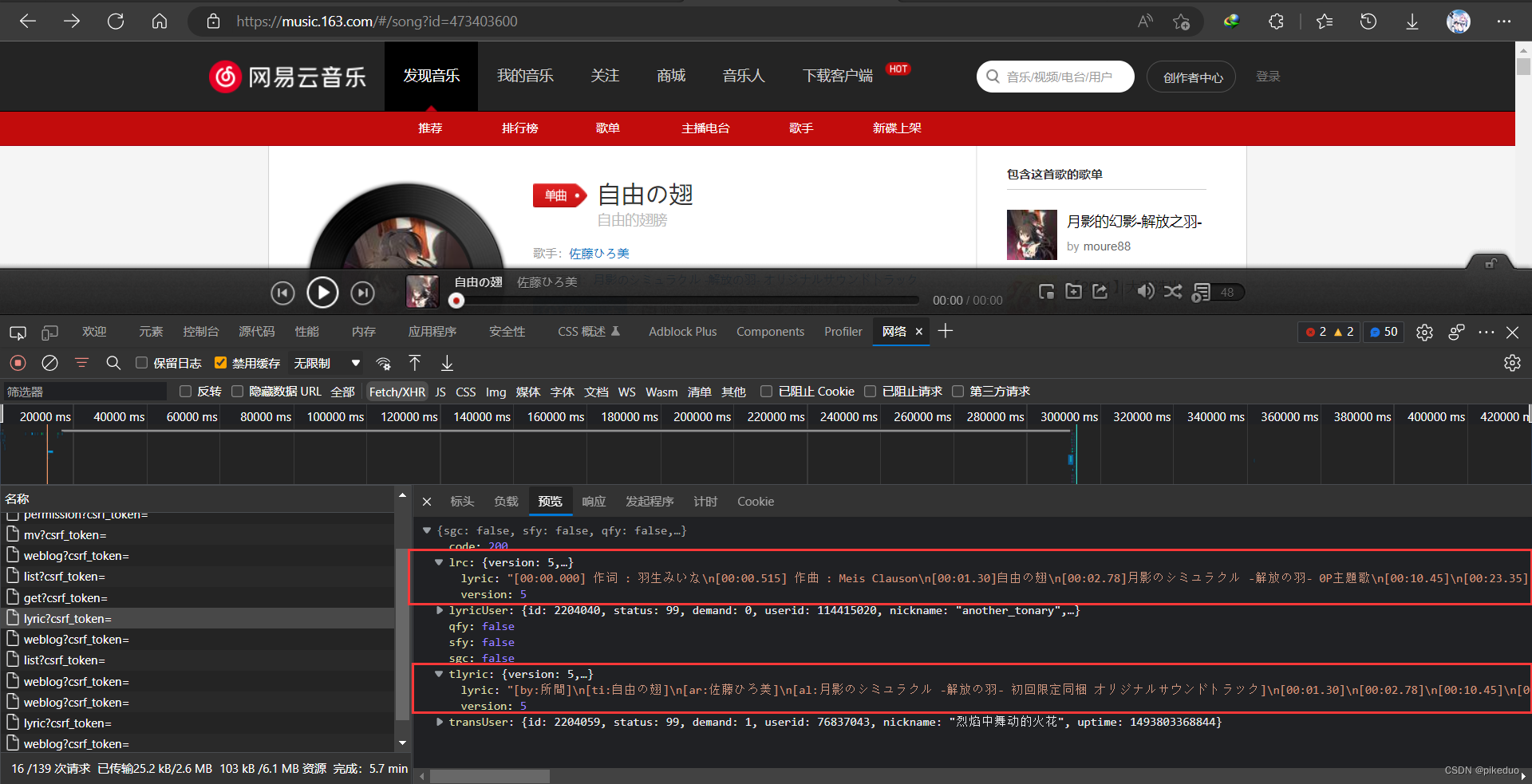
Task: Go to browser home icon
Action: pos(160,22)
